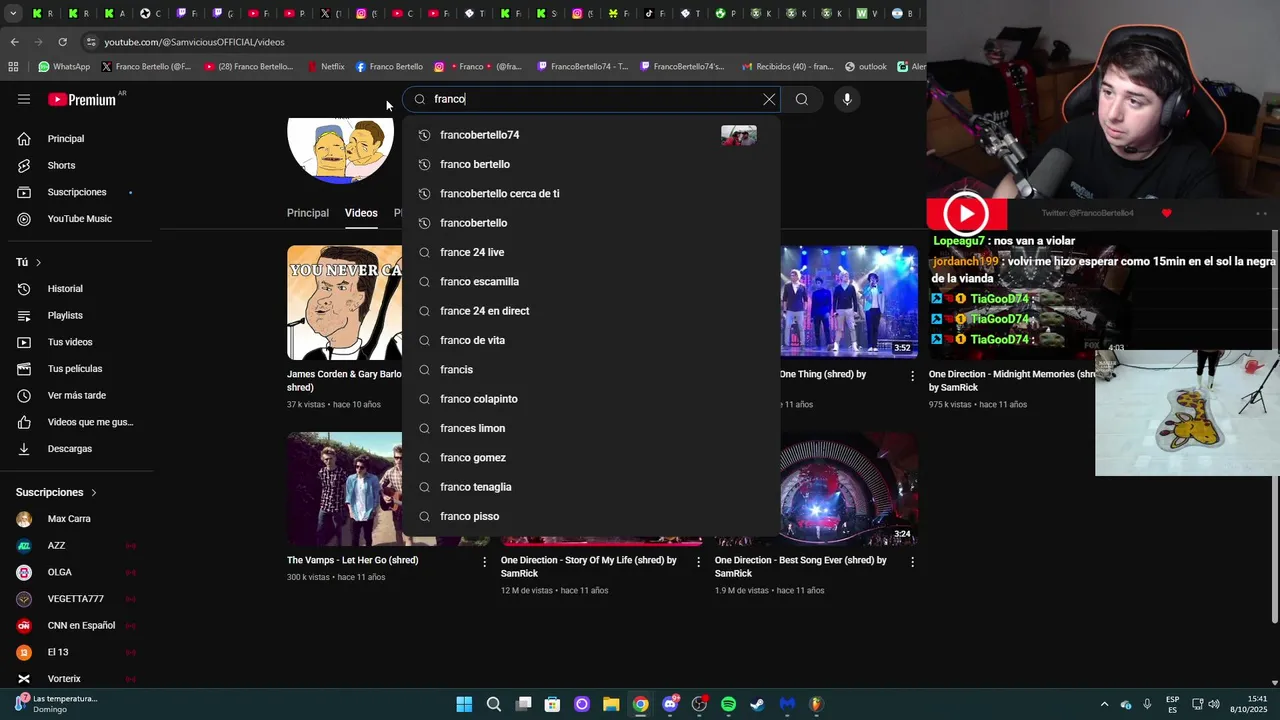Open Playlists from the sidebar

[x=76, y=315]
